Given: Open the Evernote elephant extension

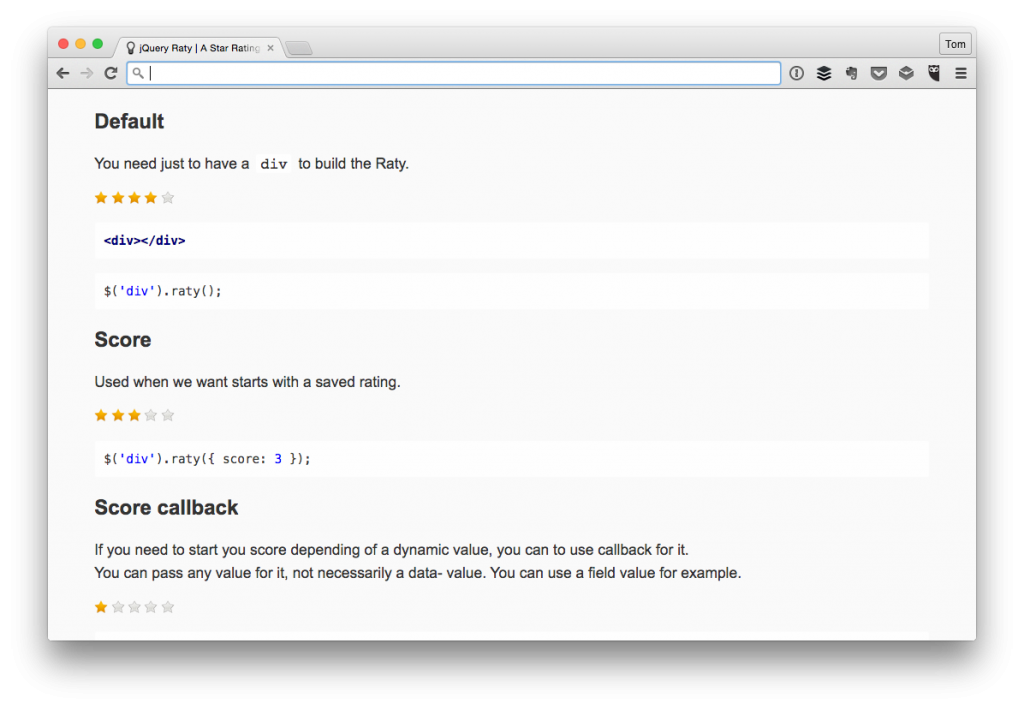Looking at the screenshot, I should (852, 73).
